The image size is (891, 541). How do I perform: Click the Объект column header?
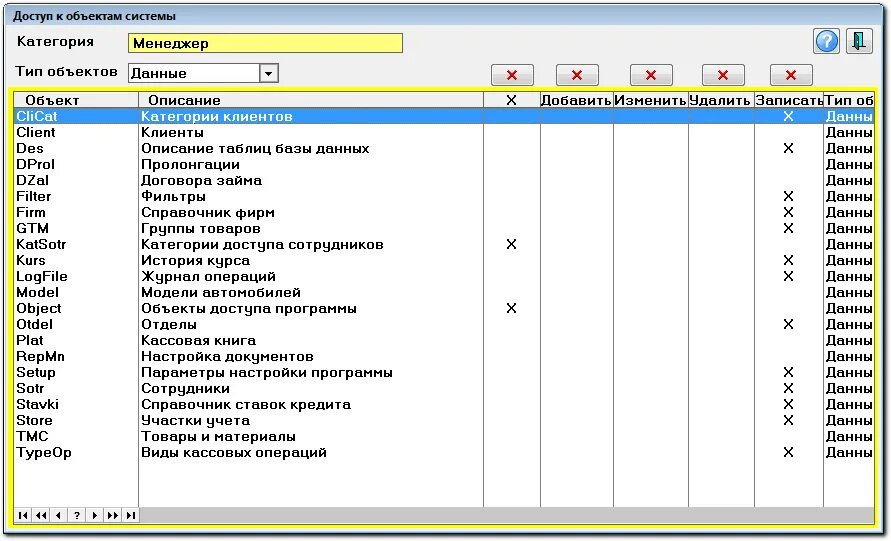pos(76,101)
